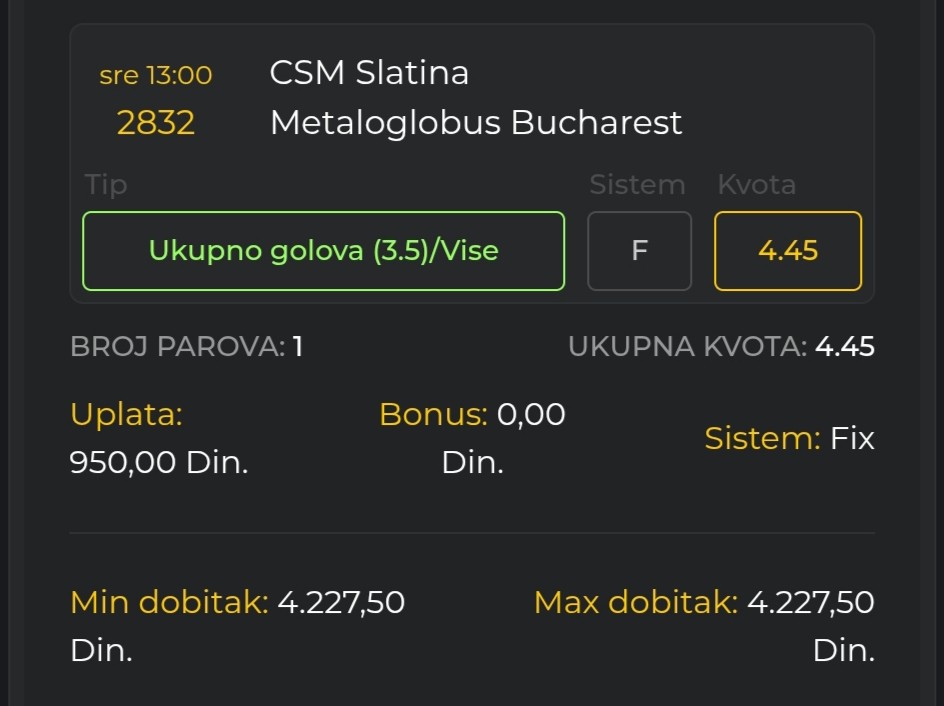Click the grey Sistem column header
This screenshot has width=944, height=706.
[637, 185]
